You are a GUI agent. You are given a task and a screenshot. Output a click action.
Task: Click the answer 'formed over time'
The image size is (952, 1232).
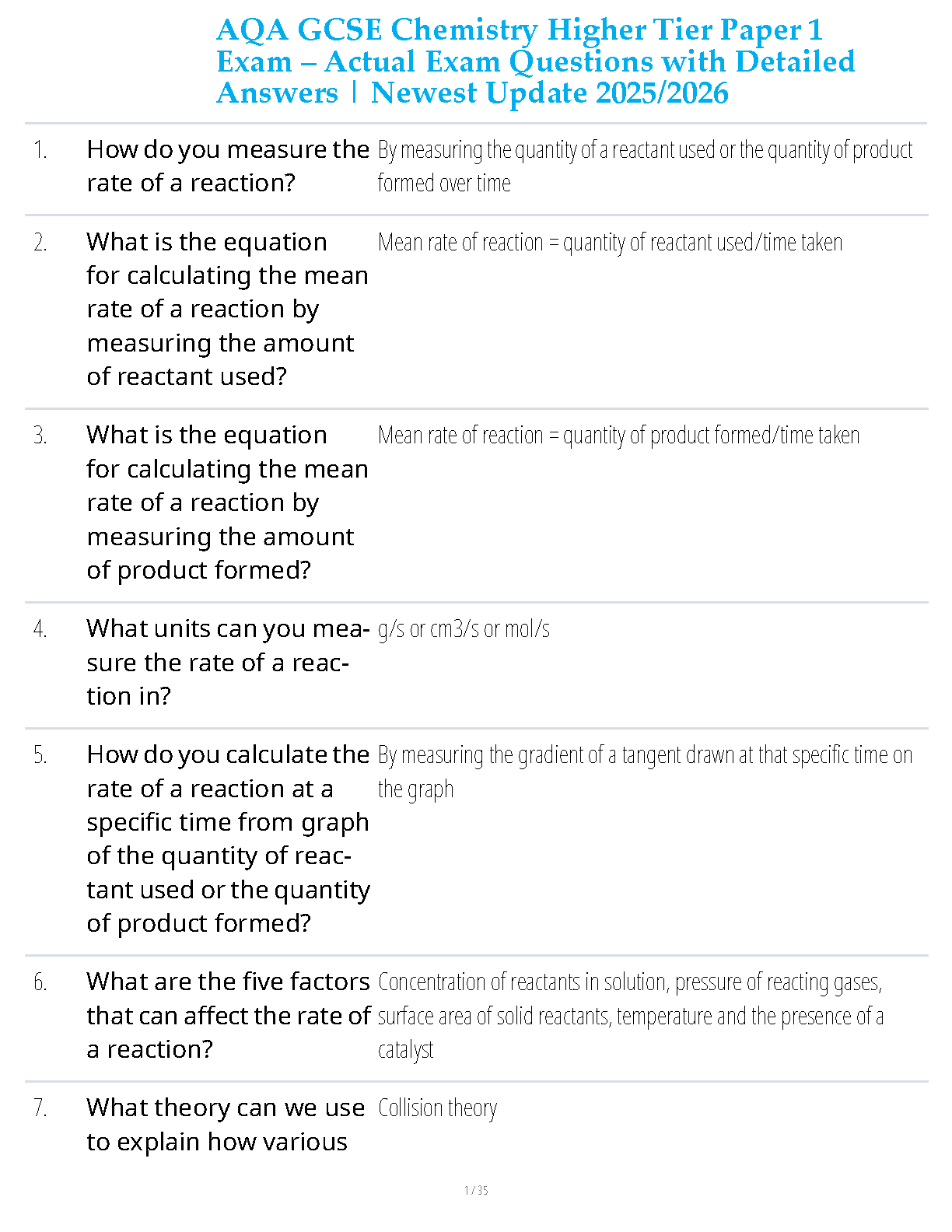[x=444, y=184]
